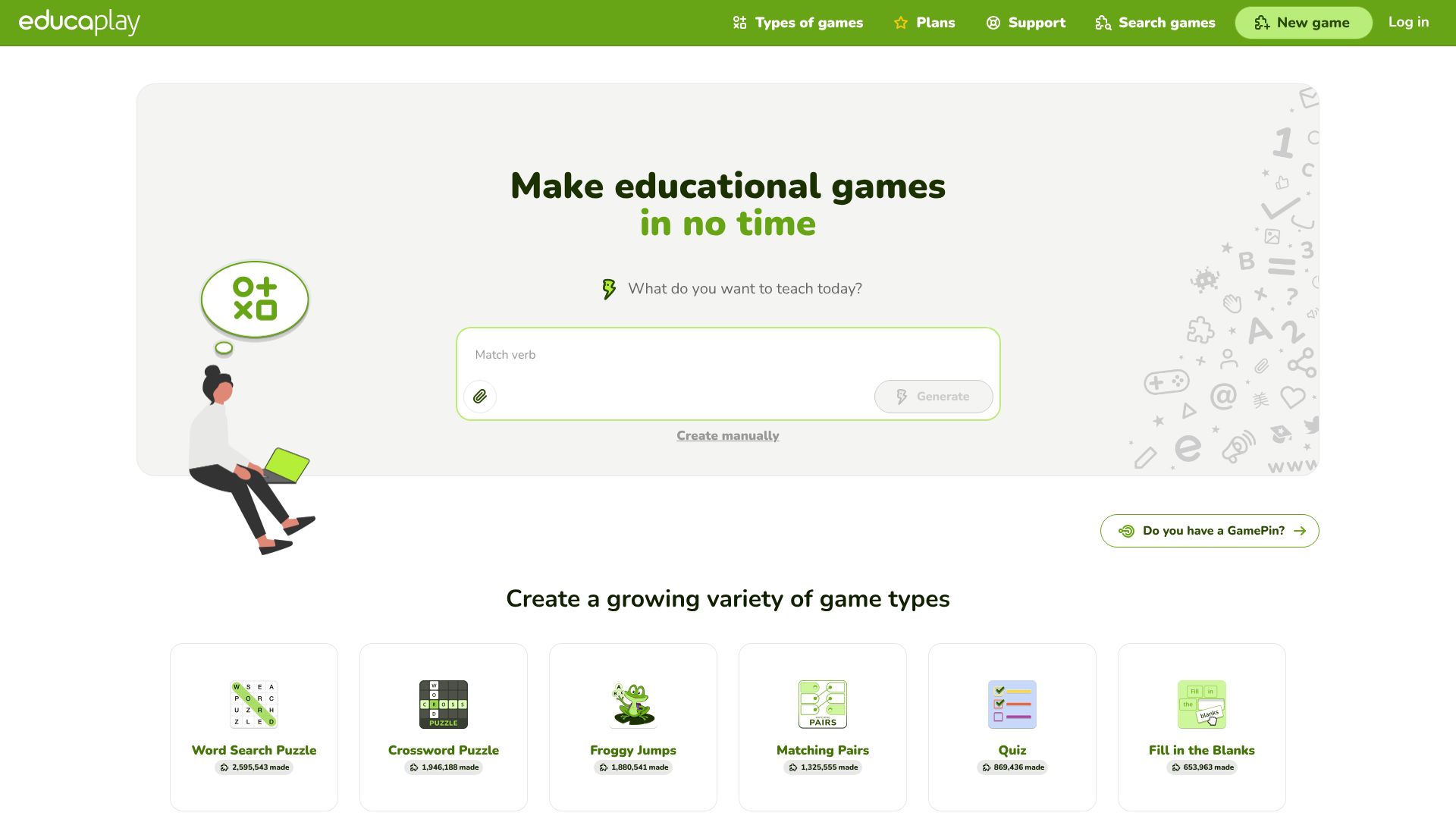The image size is (1456, 819).
Task: Click the Froggy Jumps frog icon
Action: tap(633, 704)
